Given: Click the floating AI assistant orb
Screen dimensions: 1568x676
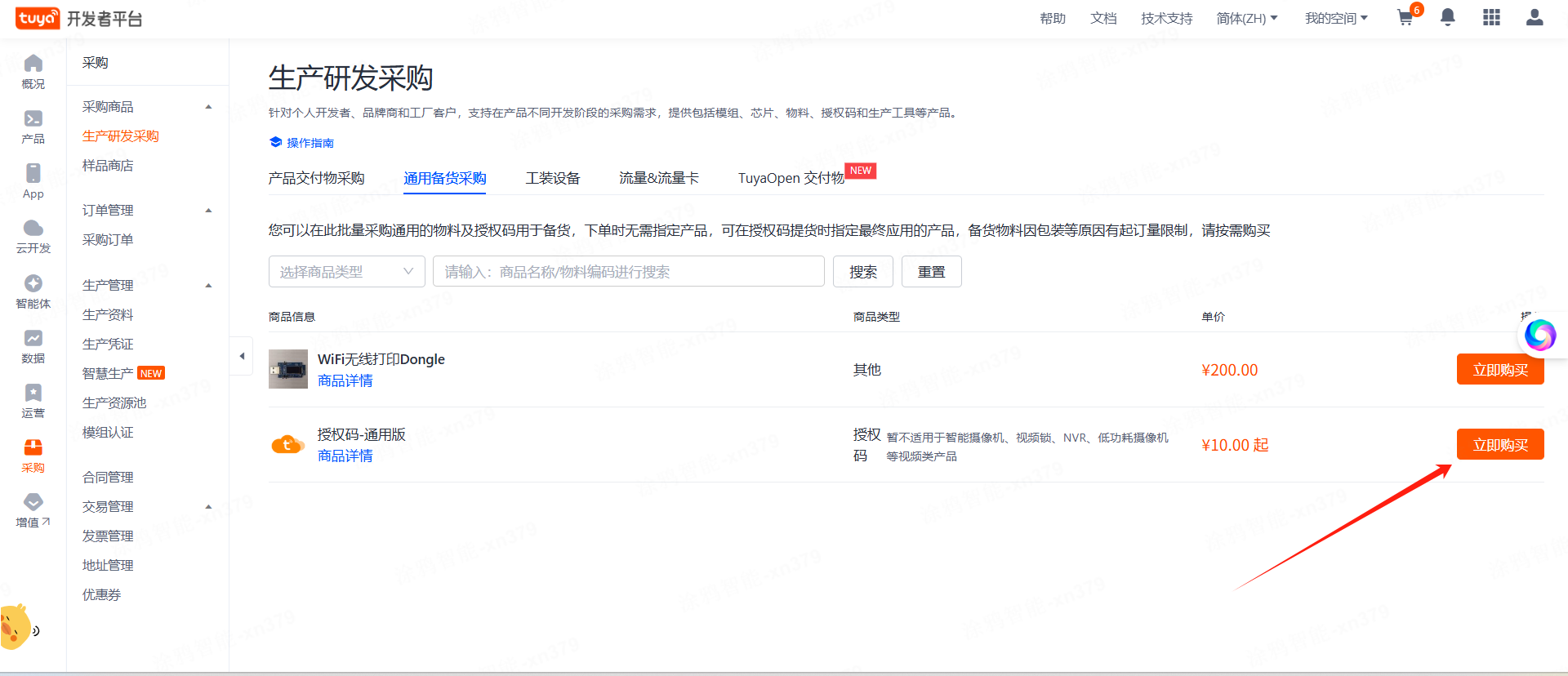Looking at the screenshot, I should click(1540, 335).
